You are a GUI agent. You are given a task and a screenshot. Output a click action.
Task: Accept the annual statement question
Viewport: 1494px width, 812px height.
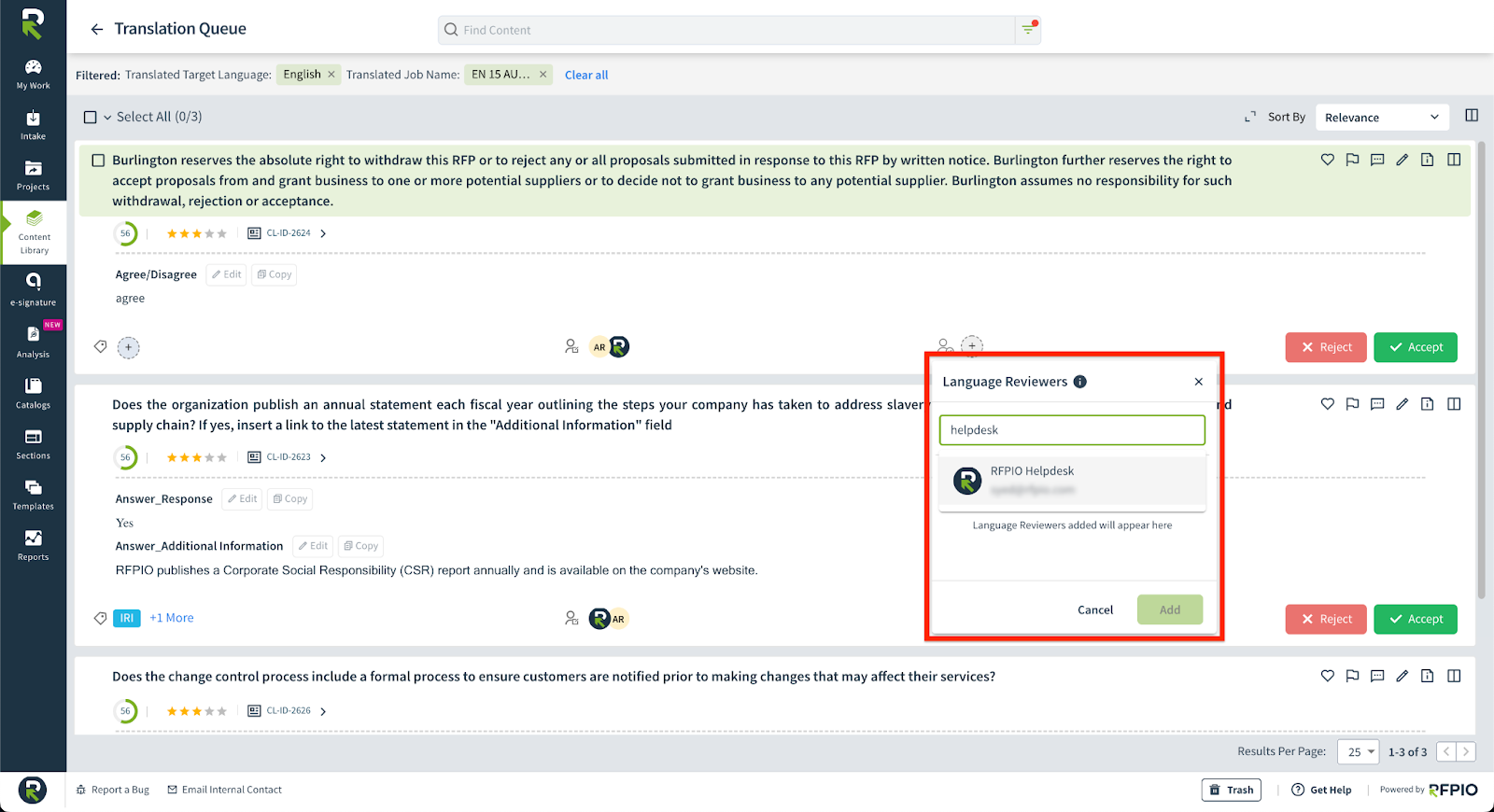1416,619
